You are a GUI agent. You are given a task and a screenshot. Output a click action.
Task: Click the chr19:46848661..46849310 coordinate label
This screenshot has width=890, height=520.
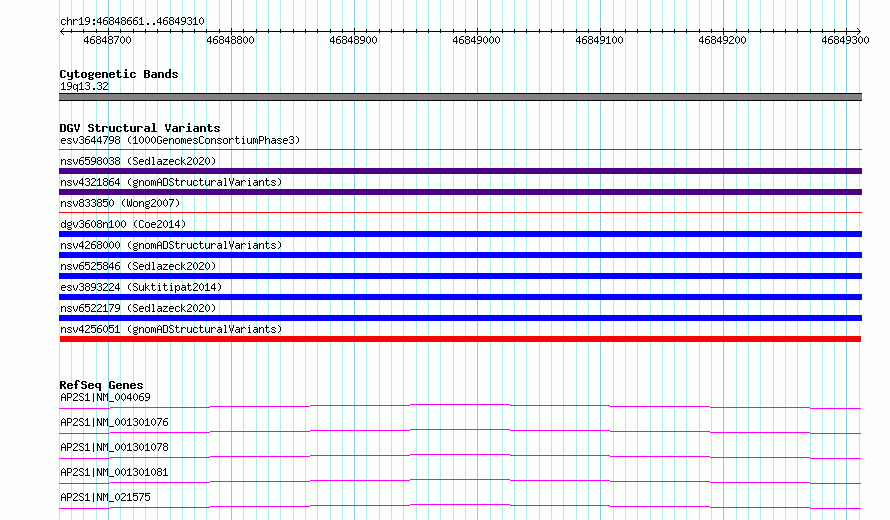132,22
